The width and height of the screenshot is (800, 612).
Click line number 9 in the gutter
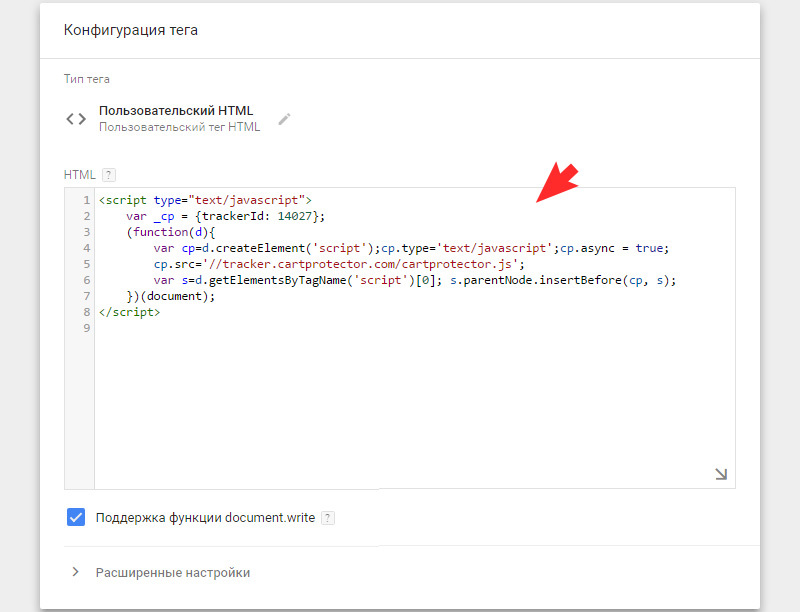(87, 328)
